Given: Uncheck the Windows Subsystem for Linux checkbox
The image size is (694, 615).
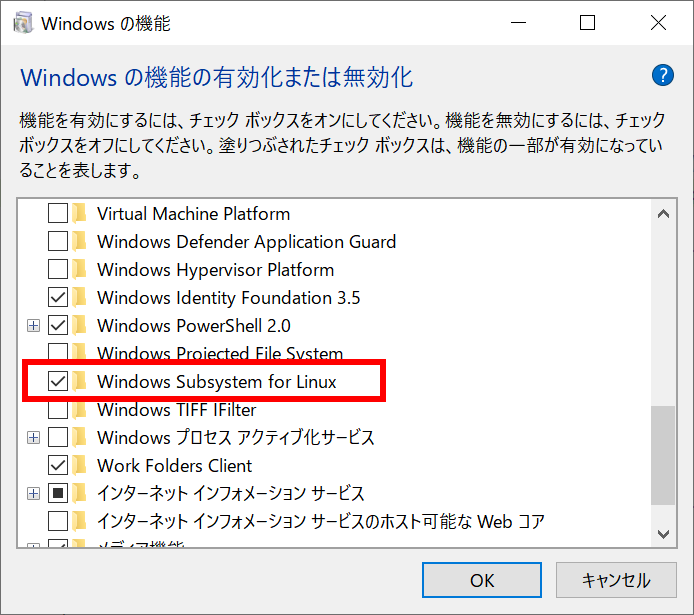Looking at the screenshot, I should click(x=58, y=381).
